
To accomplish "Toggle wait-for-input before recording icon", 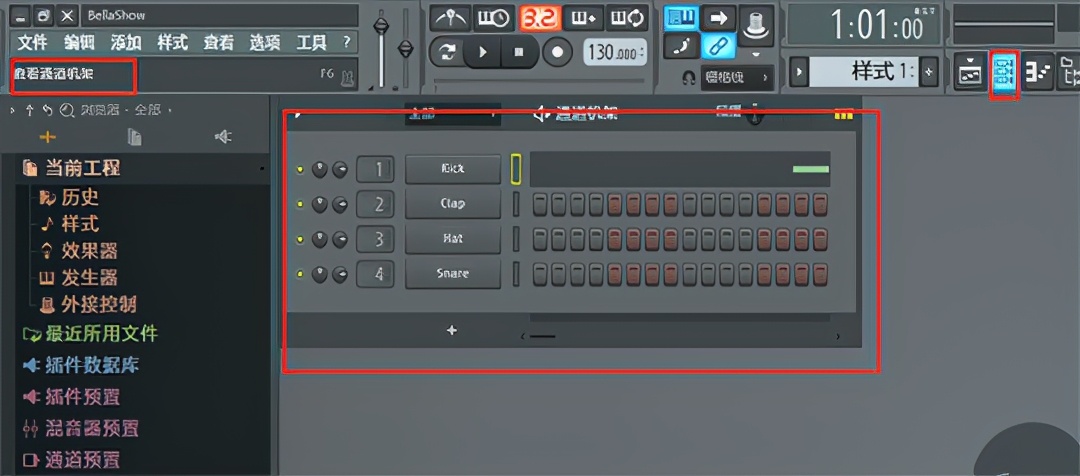I will (x=493, y=19).
